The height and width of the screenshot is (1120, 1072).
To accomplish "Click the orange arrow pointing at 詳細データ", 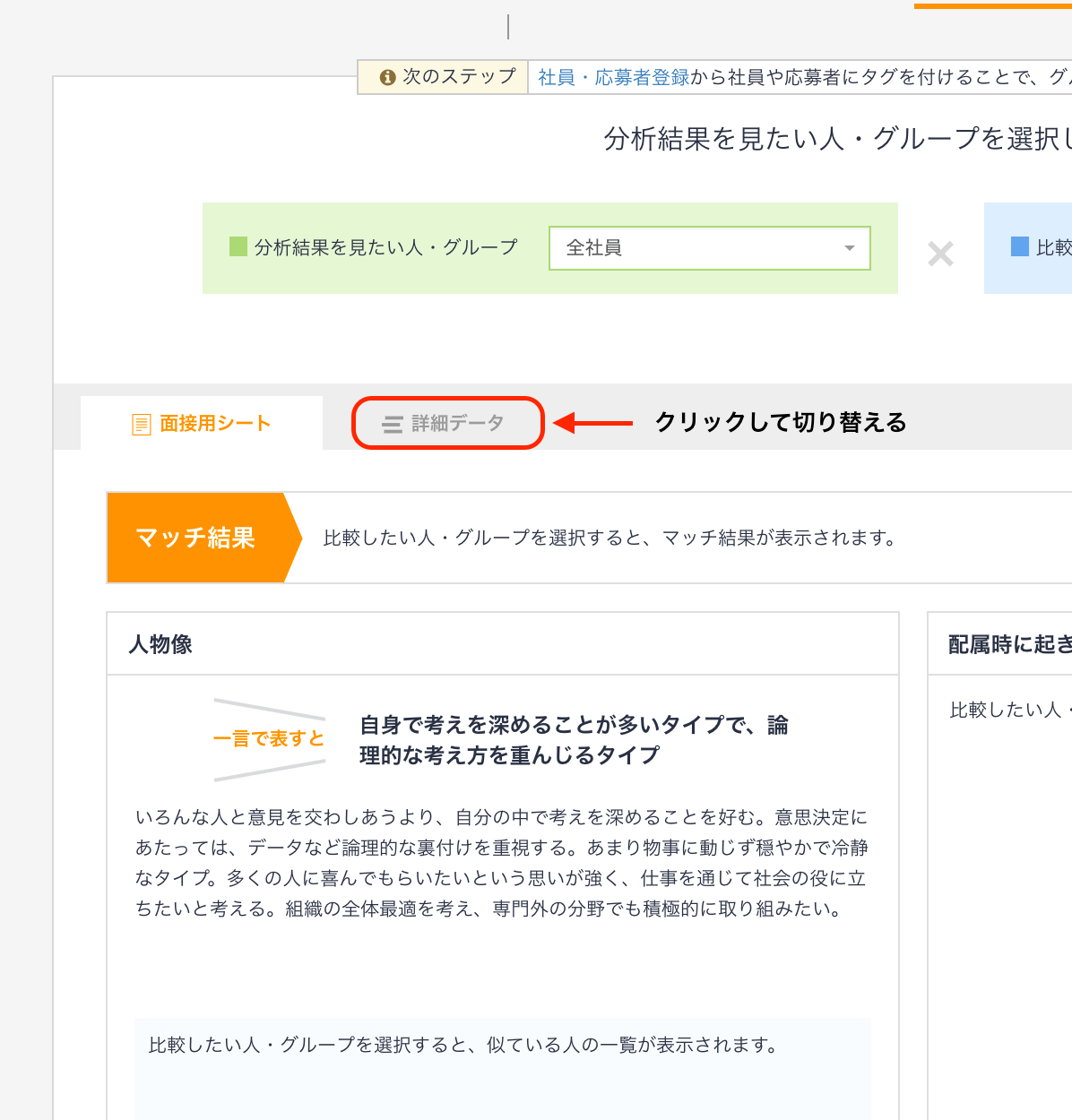I will point(592,422).
